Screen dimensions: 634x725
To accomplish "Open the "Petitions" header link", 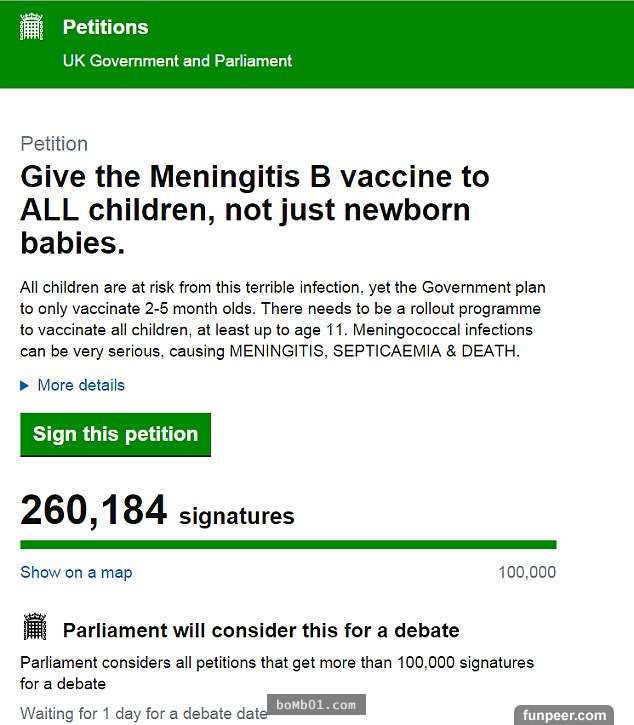I will [105, 27].
